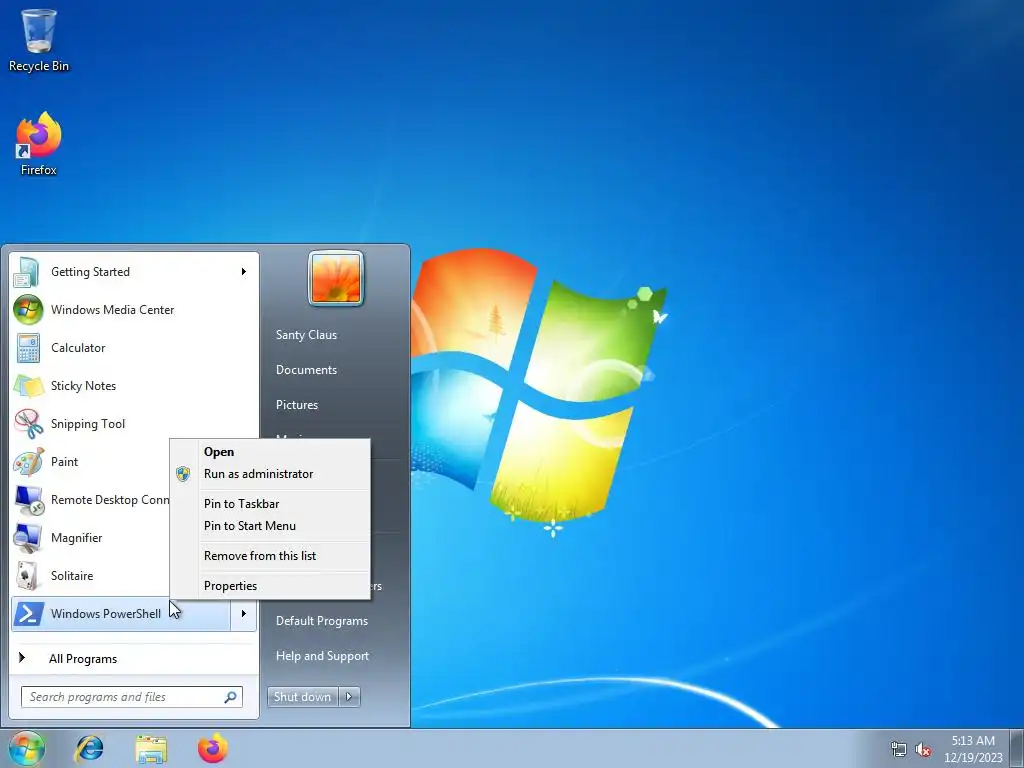
Task: Choose Open in the context menu
Action: pyautogui.click(x=219, y=452)
